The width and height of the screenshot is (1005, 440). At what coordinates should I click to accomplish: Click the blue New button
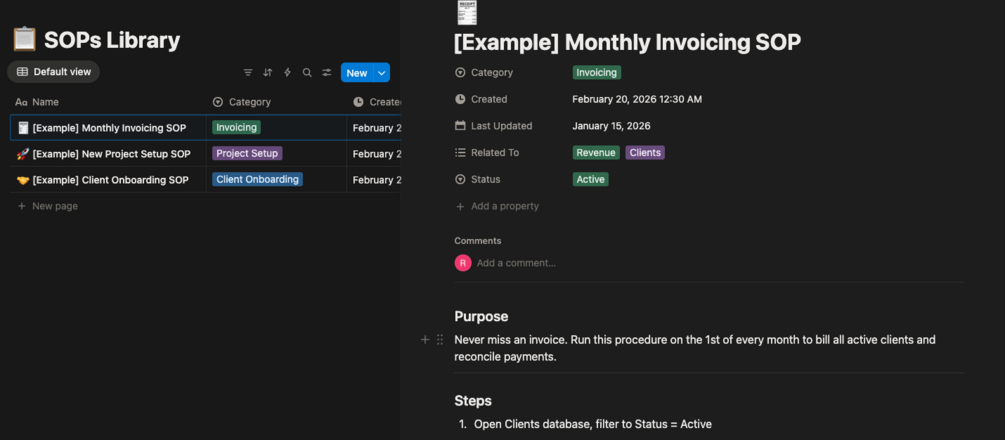click(x=356, y=73)
